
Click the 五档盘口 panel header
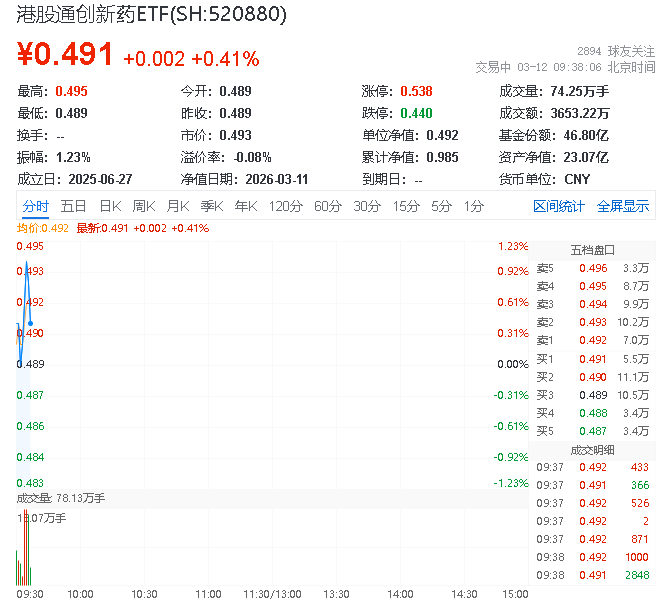592,249
